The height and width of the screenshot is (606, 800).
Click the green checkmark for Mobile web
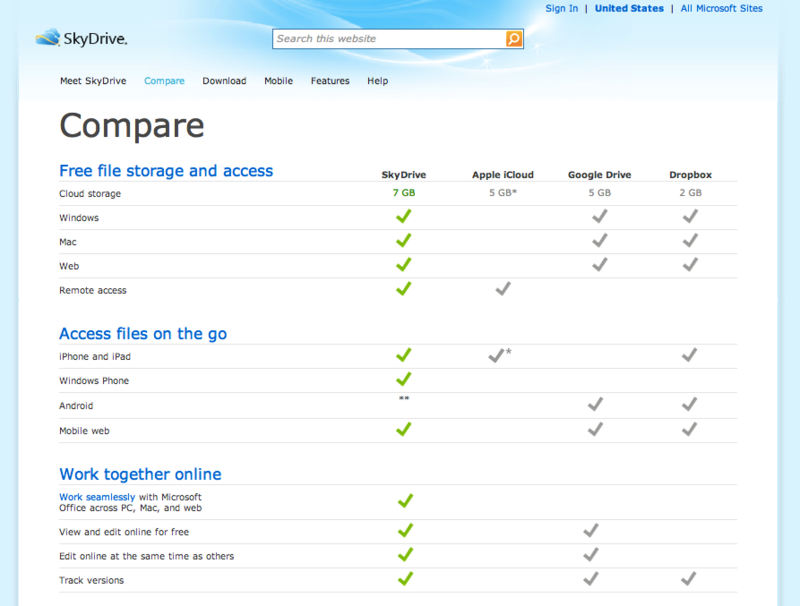(404, 430)
